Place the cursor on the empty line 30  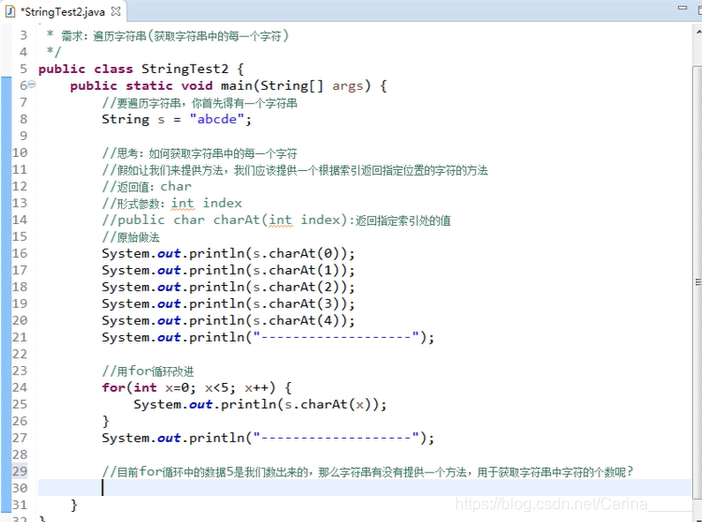(x=364, y=488)
